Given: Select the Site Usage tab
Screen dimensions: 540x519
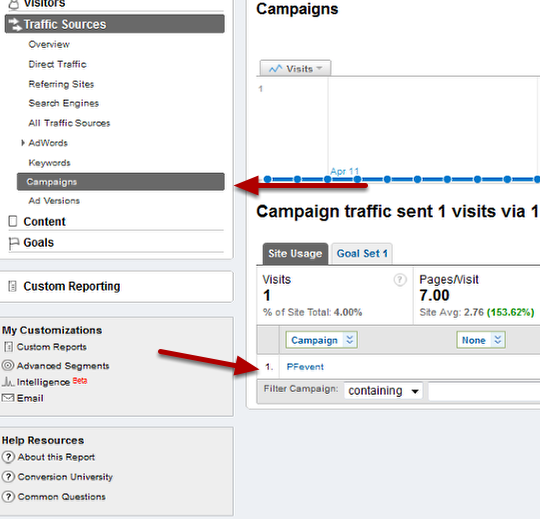Looking at the screenshot, I should [x=295, y=254].
